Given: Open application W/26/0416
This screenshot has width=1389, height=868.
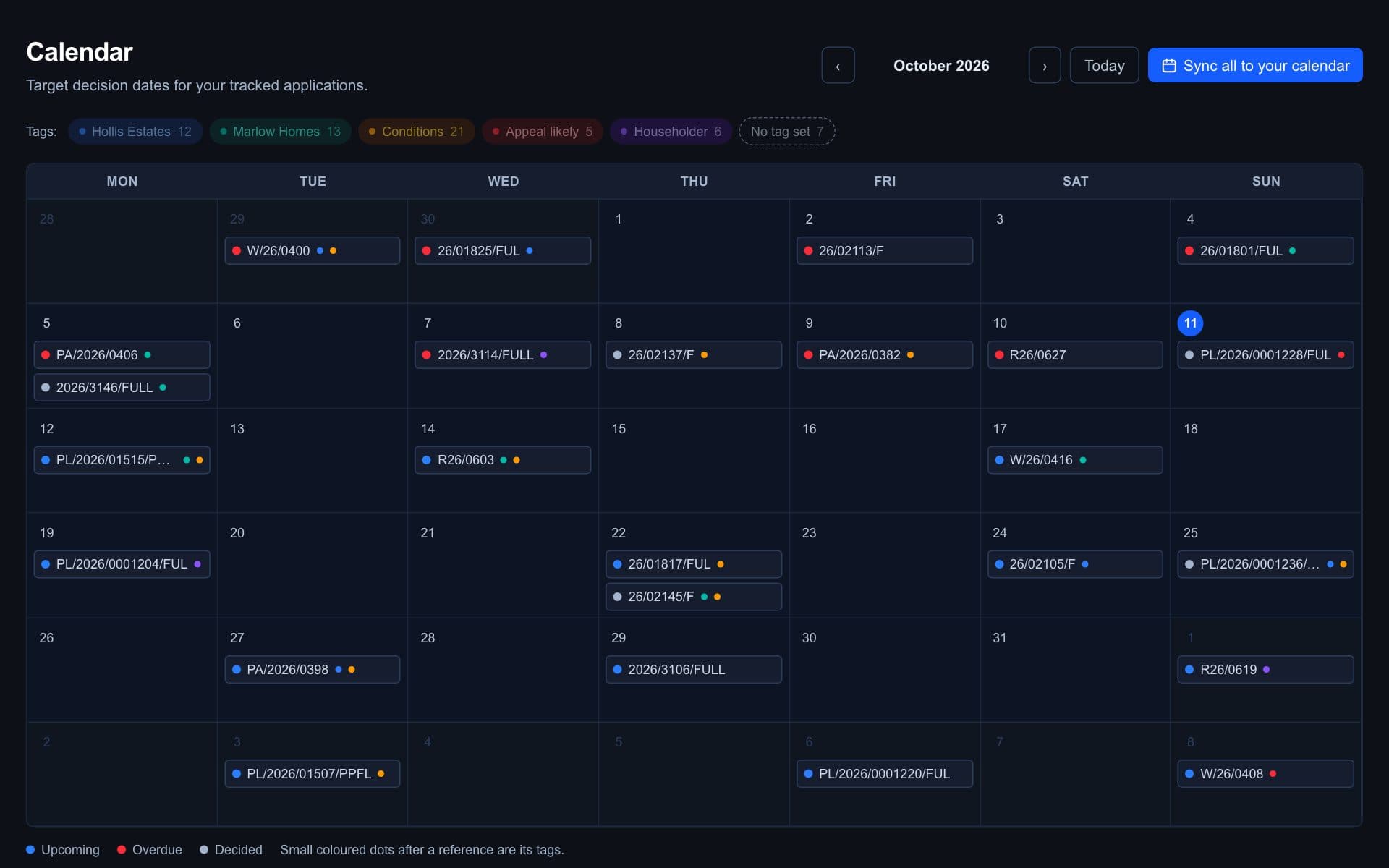Looking at the screenshot, I should coord(1075,460).
